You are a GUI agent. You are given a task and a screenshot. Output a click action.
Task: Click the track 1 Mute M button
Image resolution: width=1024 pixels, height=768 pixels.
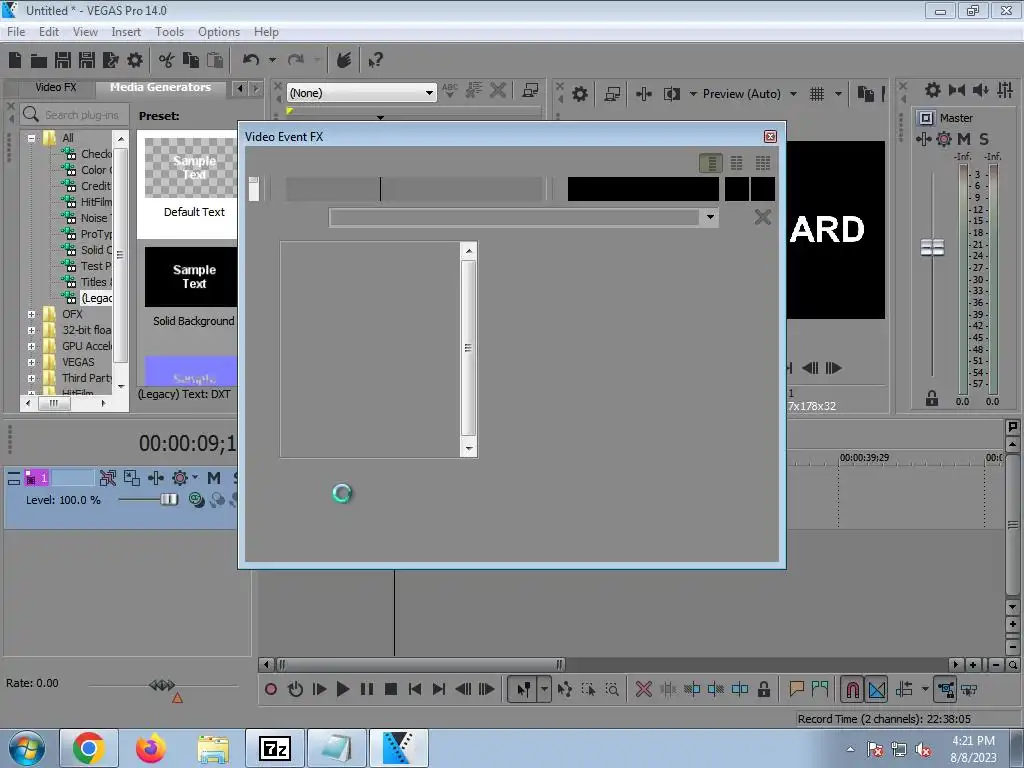[214, 478]
